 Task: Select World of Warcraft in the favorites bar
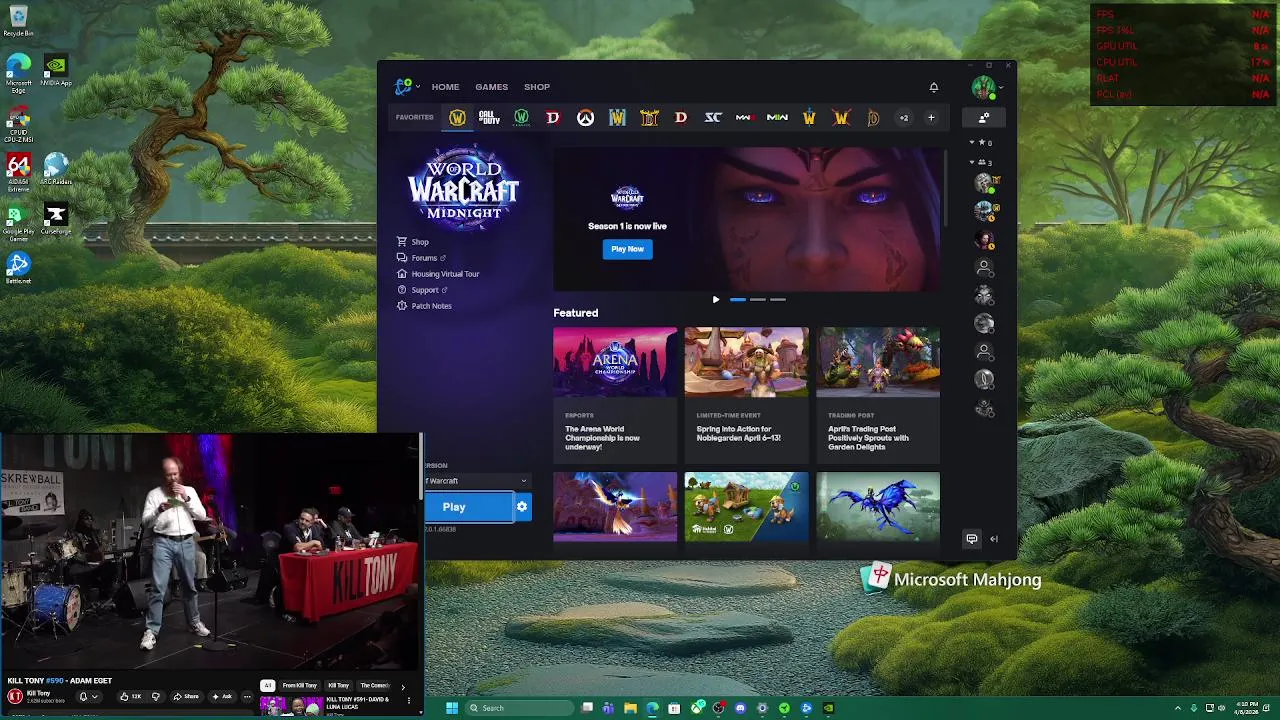tap(457, 118)
